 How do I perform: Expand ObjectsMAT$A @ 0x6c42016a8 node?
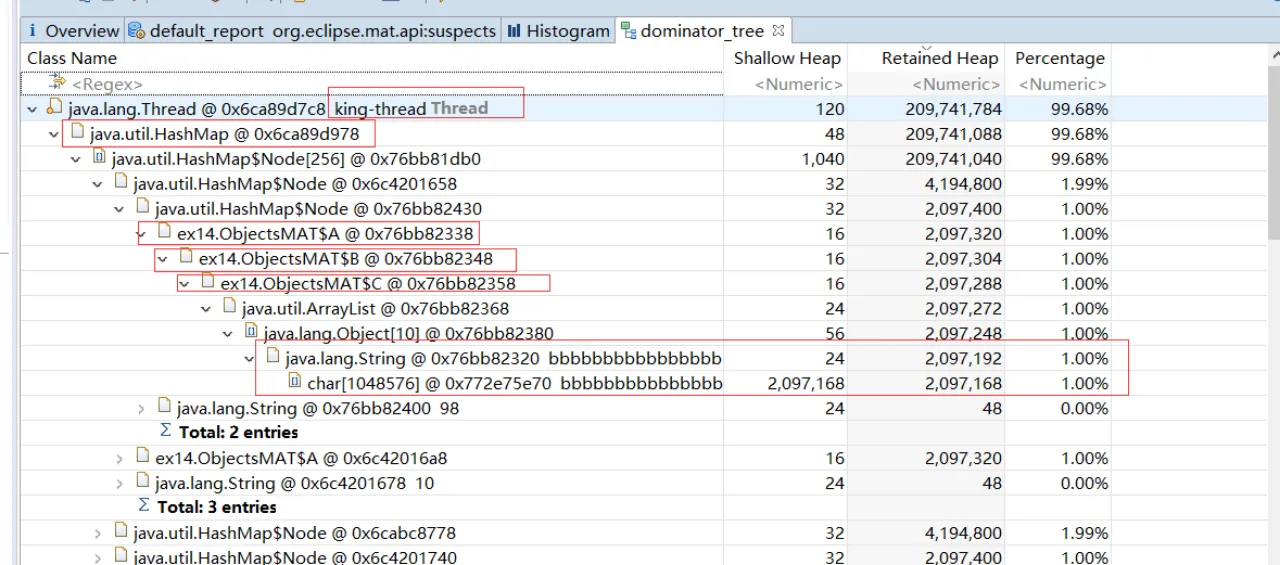pos(120,459)
